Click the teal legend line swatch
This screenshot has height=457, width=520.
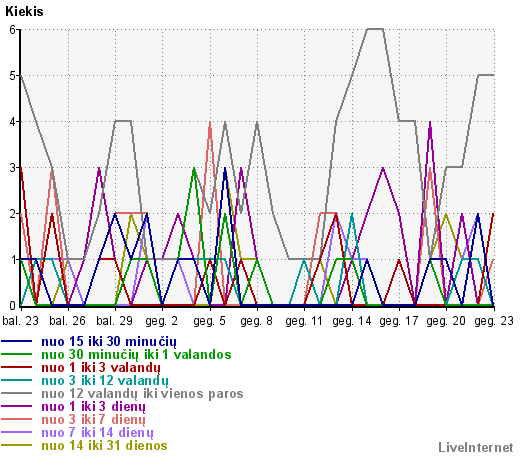(x=17, y=380)
